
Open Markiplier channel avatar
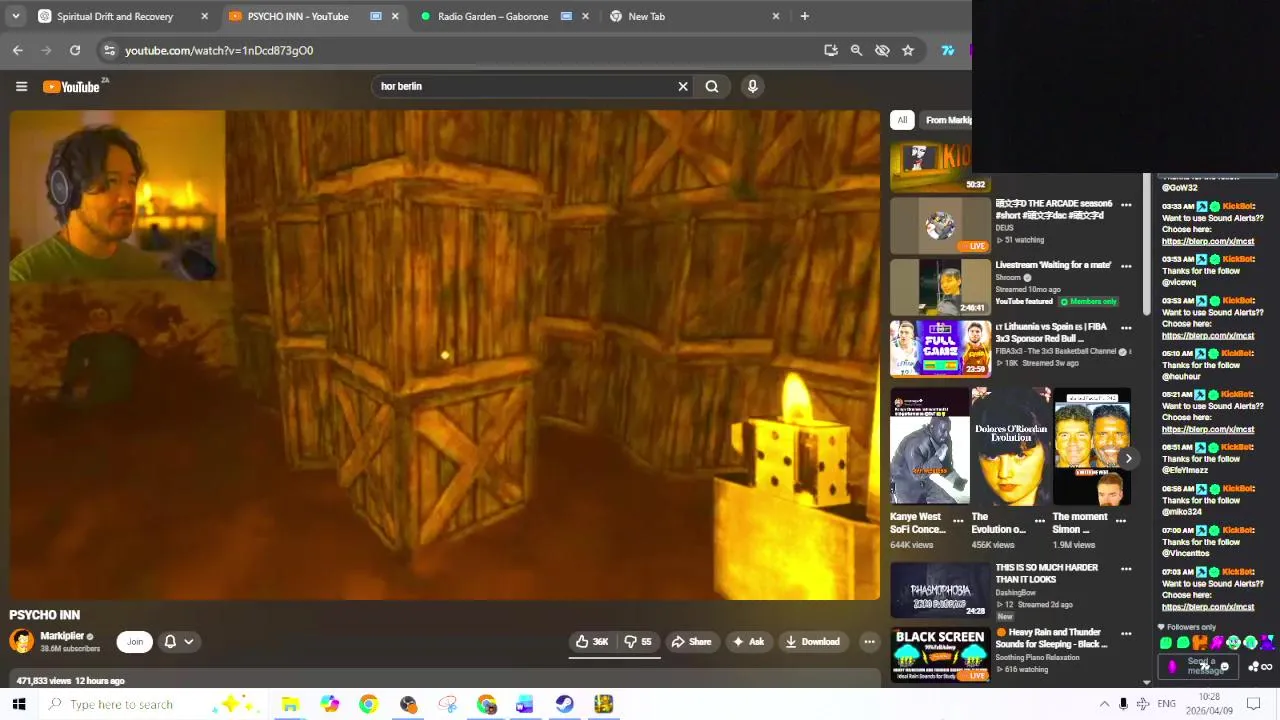tap(21, 641)
